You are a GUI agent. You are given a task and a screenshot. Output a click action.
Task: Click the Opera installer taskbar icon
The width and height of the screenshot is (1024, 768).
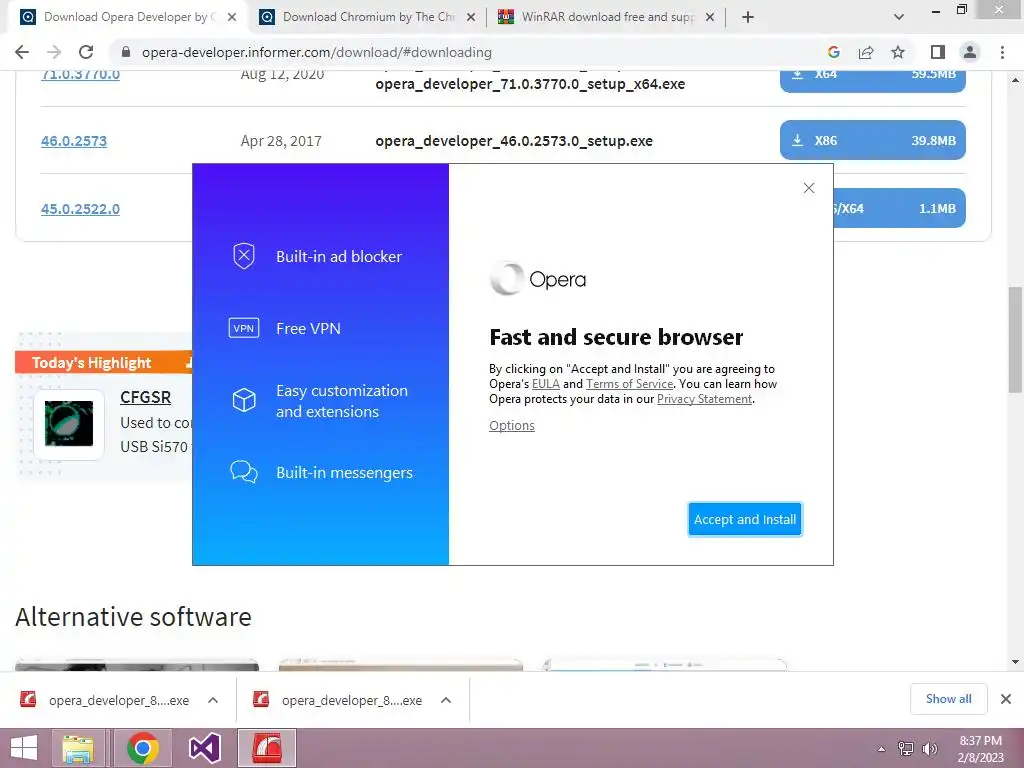pos(267,748)
